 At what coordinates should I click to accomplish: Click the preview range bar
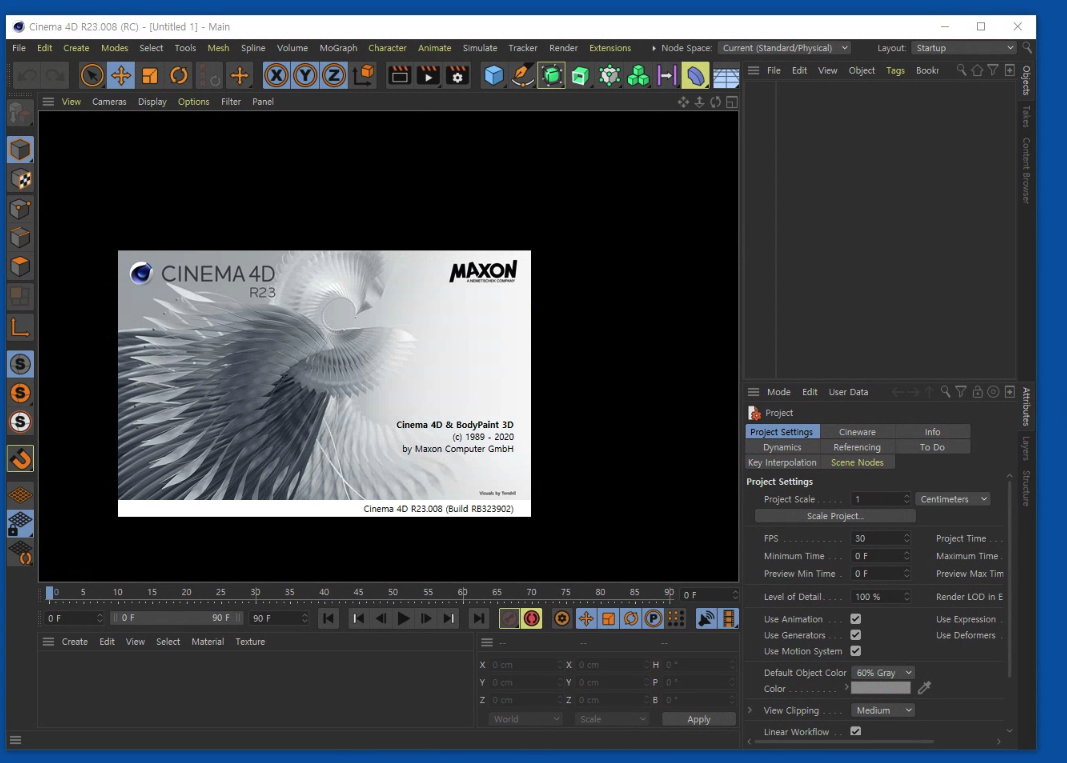pos(176,617)
